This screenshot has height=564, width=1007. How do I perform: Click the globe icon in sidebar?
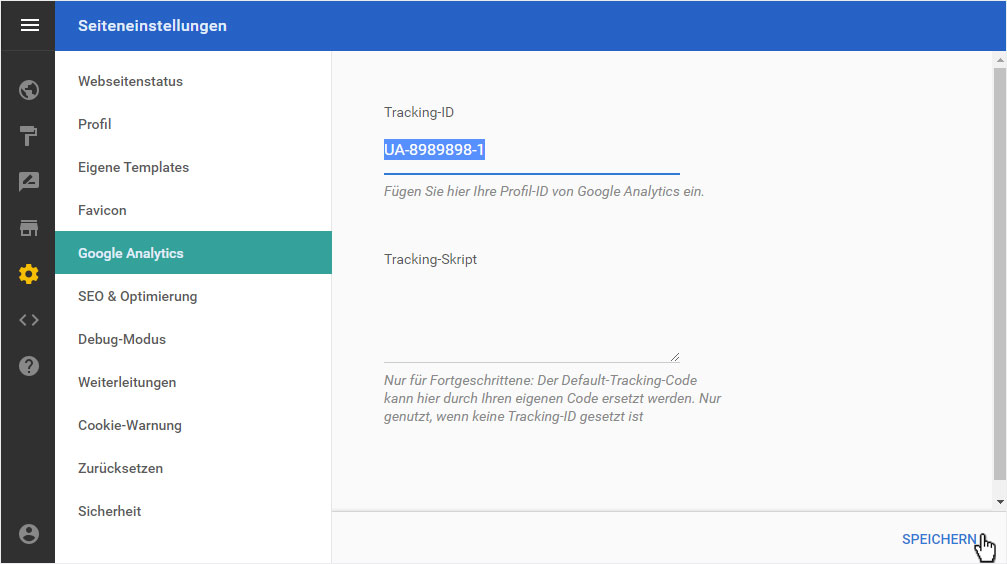click(x=29, y=90)
